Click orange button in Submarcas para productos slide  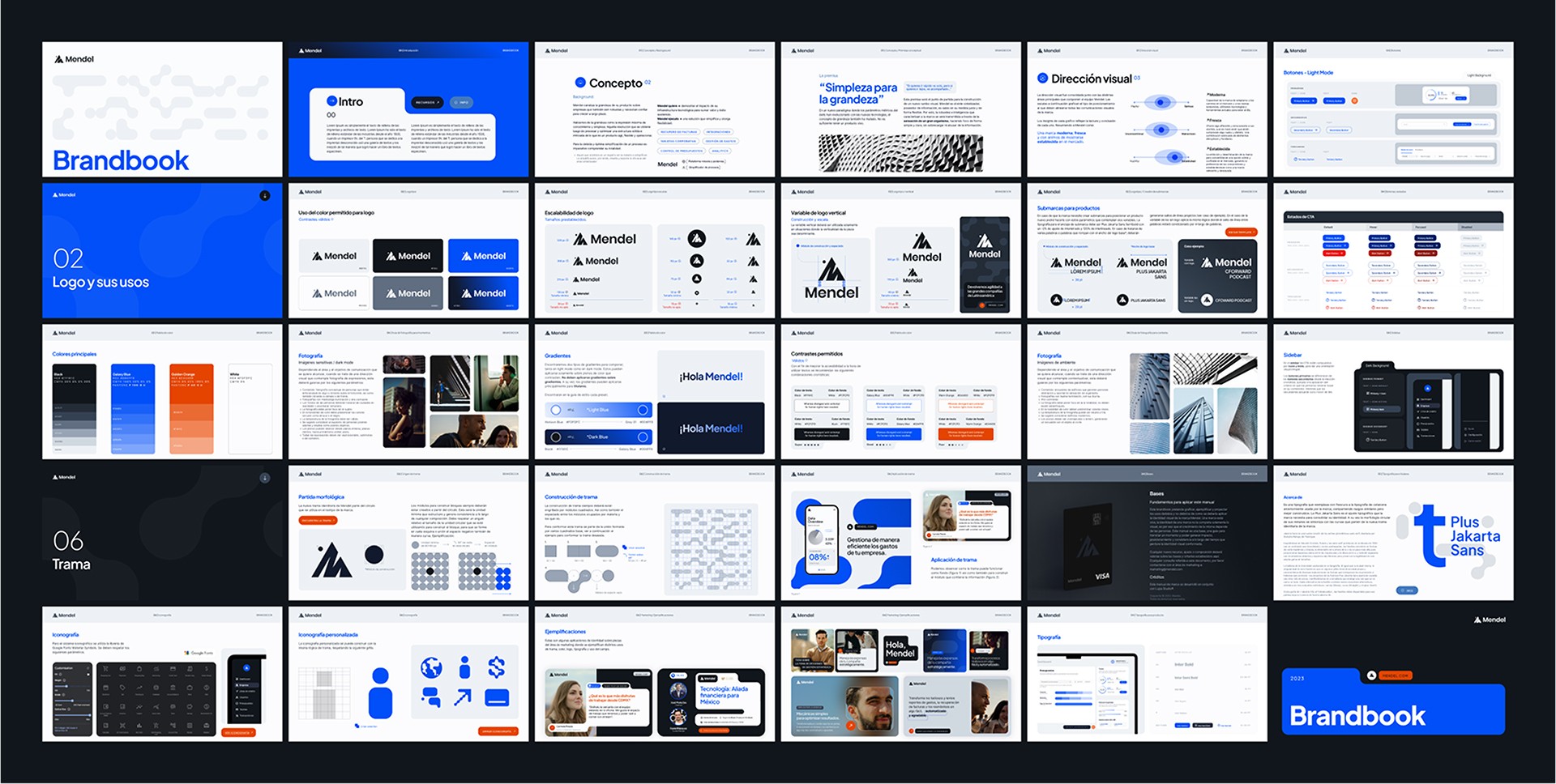point(1241,232)
